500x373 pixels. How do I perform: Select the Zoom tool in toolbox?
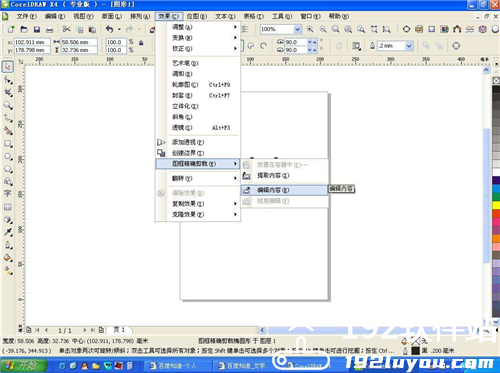tap(8, 106)
